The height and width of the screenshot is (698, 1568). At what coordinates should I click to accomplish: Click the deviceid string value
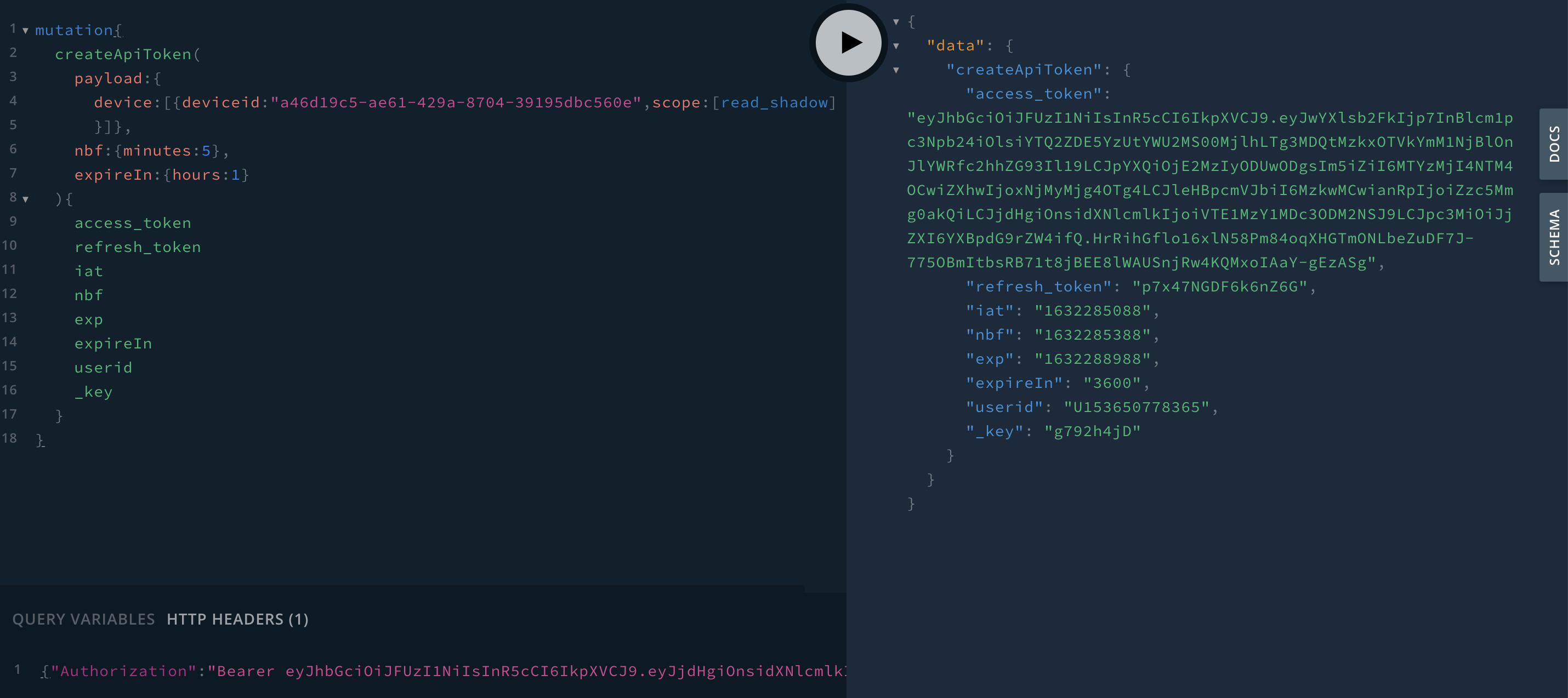pos(457,102)
